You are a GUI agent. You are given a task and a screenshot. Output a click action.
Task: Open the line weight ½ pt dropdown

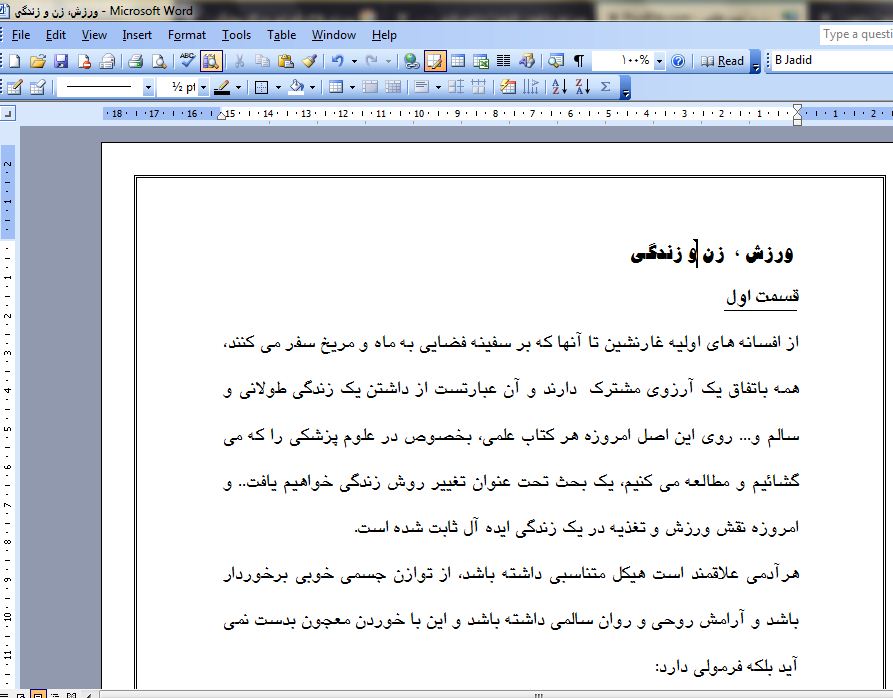click(x=204, y=88)
